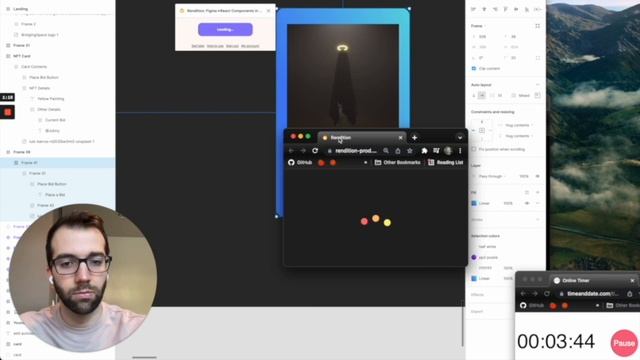Collapse the NFT Card layer
The image size is (640, 360).
[x=8, y=56]
